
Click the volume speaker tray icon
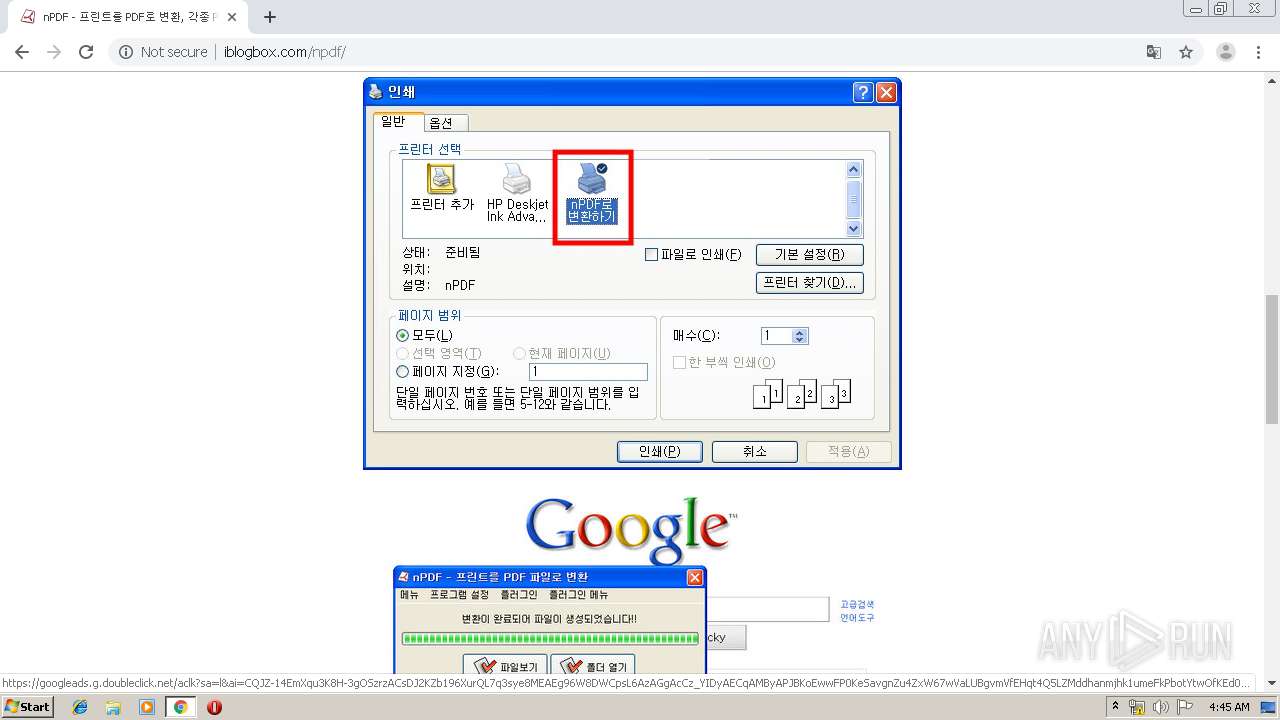(1161, 707)
